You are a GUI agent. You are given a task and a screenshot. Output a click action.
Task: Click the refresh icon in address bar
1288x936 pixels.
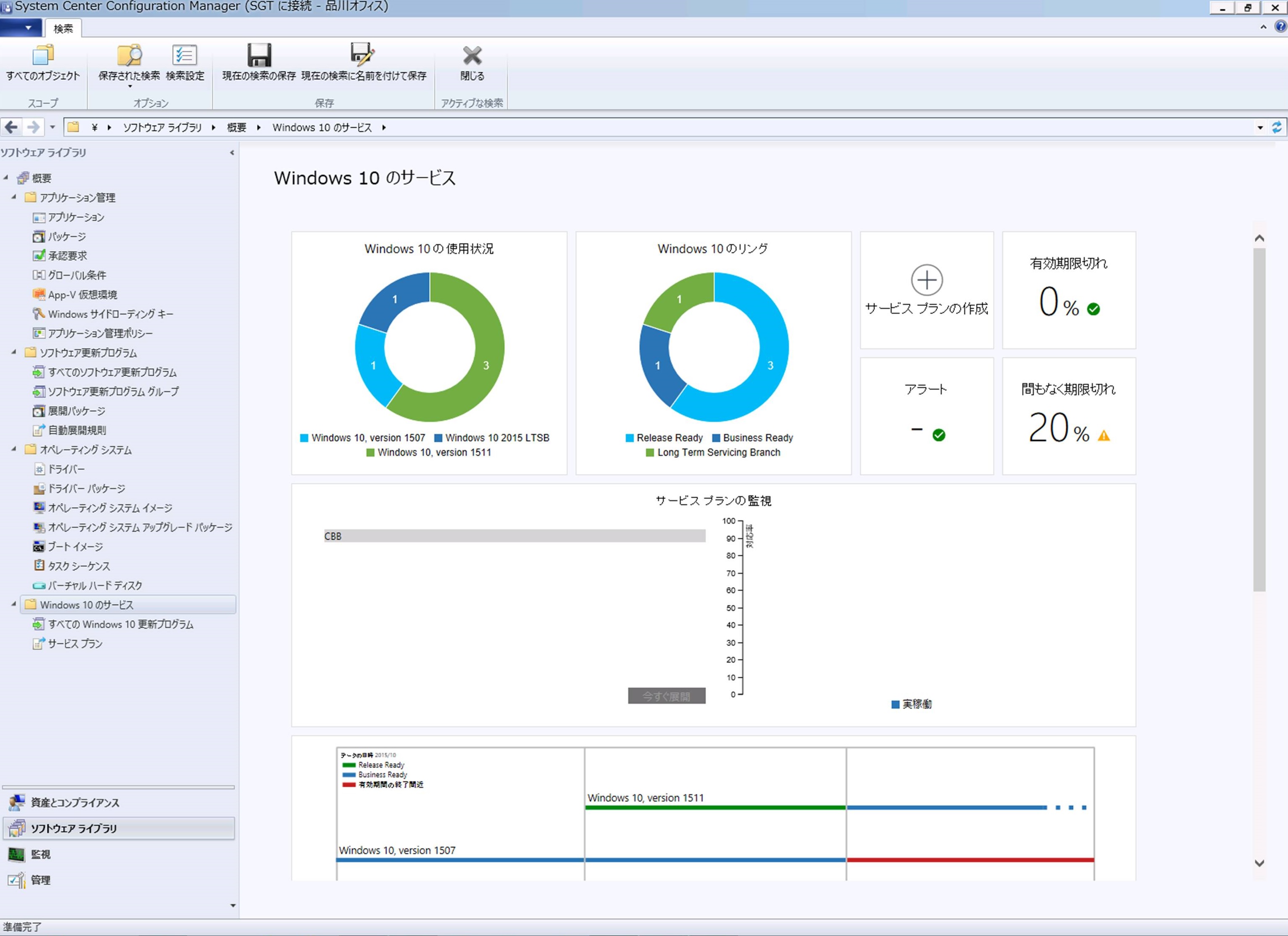pos(1277,127)
